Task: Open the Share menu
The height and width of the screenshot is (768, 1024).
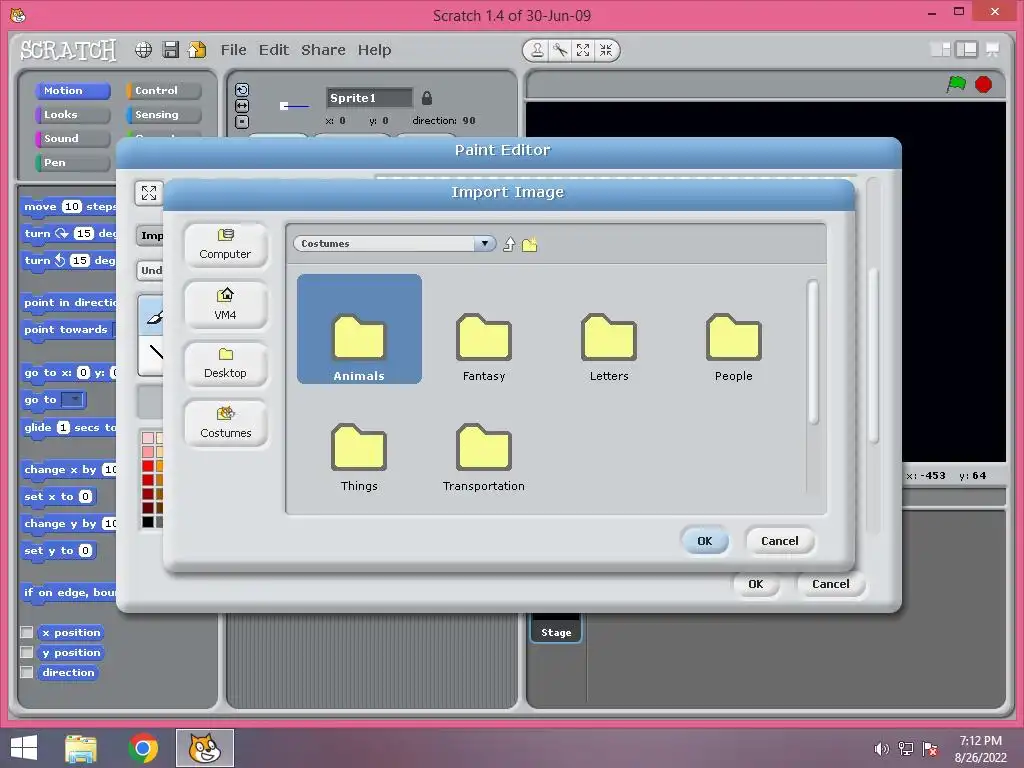Action: pyautogui.click(x=323, y=50)
